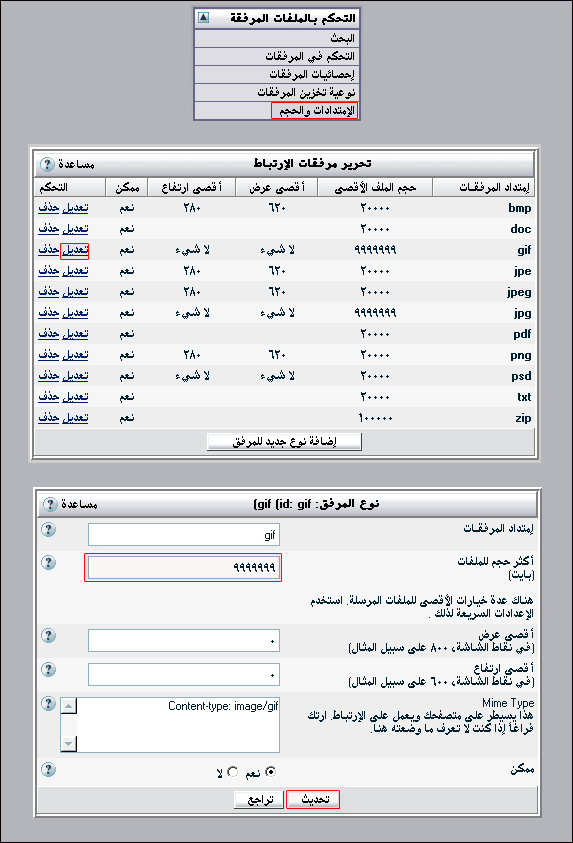Click help icon in نوع المرفق header
Image resolution: width=573 pixels, height=843 pixels.
(x=49, y=504)
